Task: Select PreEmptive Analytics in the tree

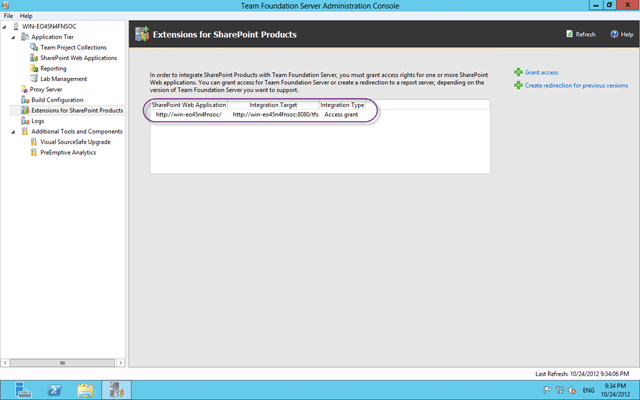Action: [68, 152]
